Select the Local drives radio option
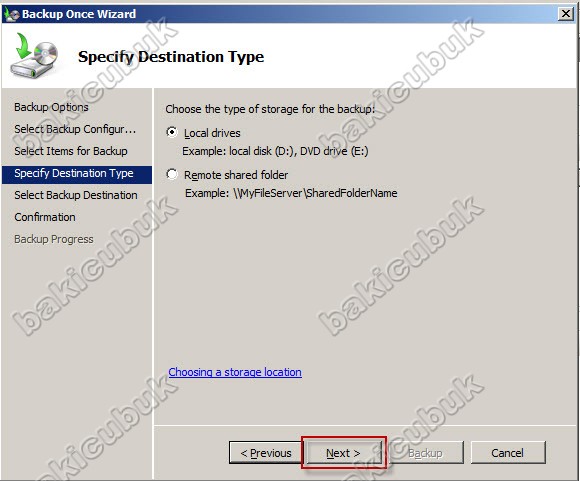The width and height of the screenshot is (580, 481). pos(172,132)
